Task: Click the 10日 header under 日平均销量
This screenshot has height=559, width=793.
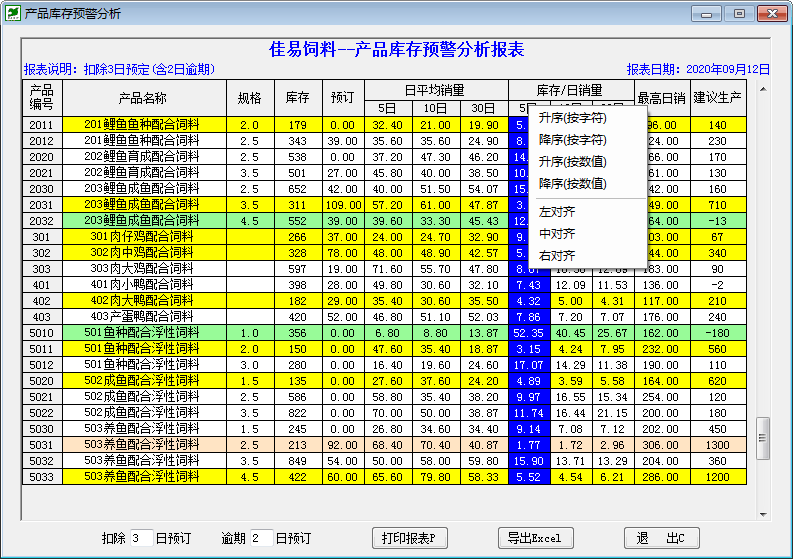Action: tap(436, 108)
